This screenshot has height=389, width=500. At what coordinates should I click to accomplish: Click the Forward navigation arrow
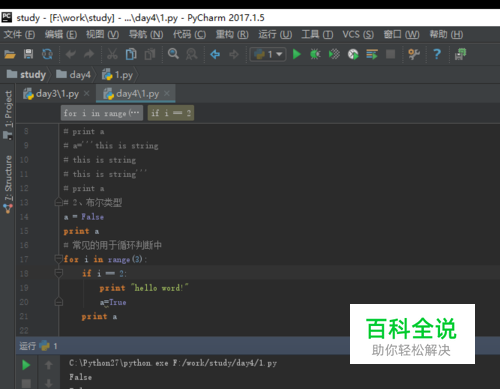point(234,54)
